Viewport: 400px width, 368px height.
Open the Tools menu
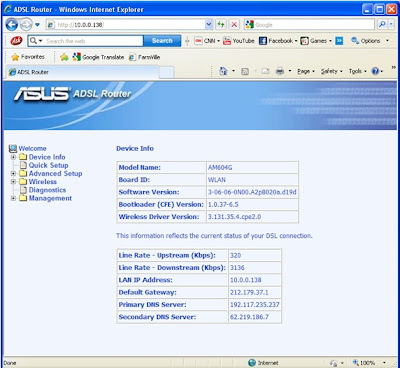[x=357, y=71]
